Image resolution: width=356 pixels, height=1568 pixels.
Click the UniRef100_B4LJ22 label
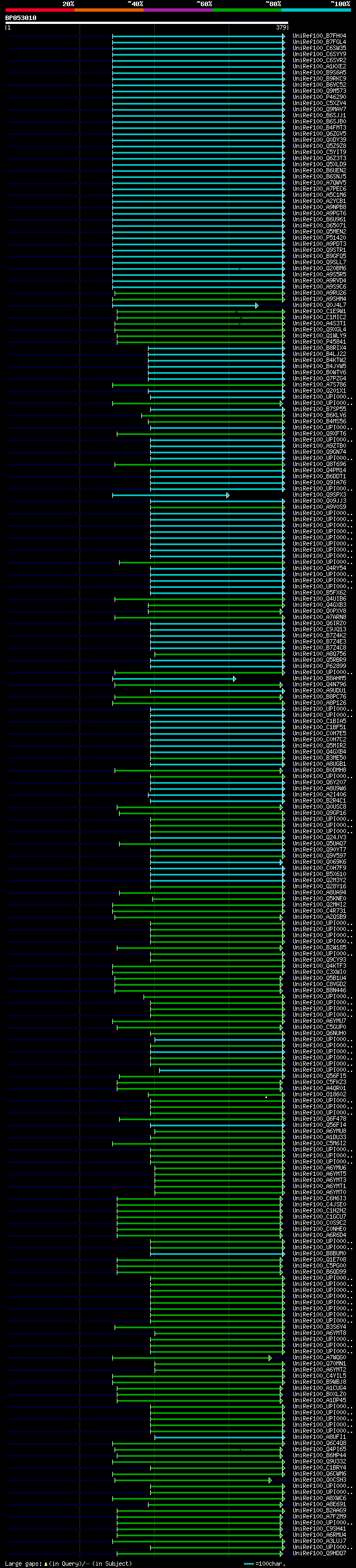tap(319, 354)
